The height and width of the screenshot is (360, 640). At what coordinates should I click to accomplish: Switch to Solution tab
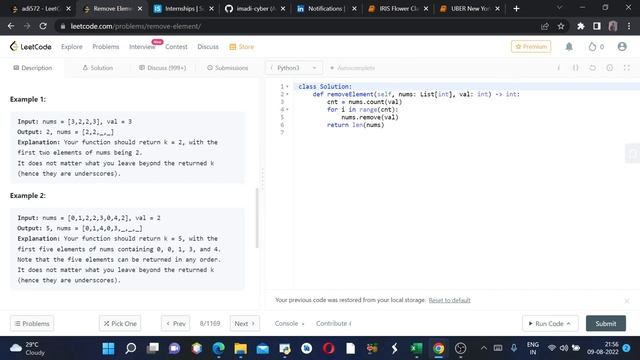pyautogui.click(x=98, y=68)
